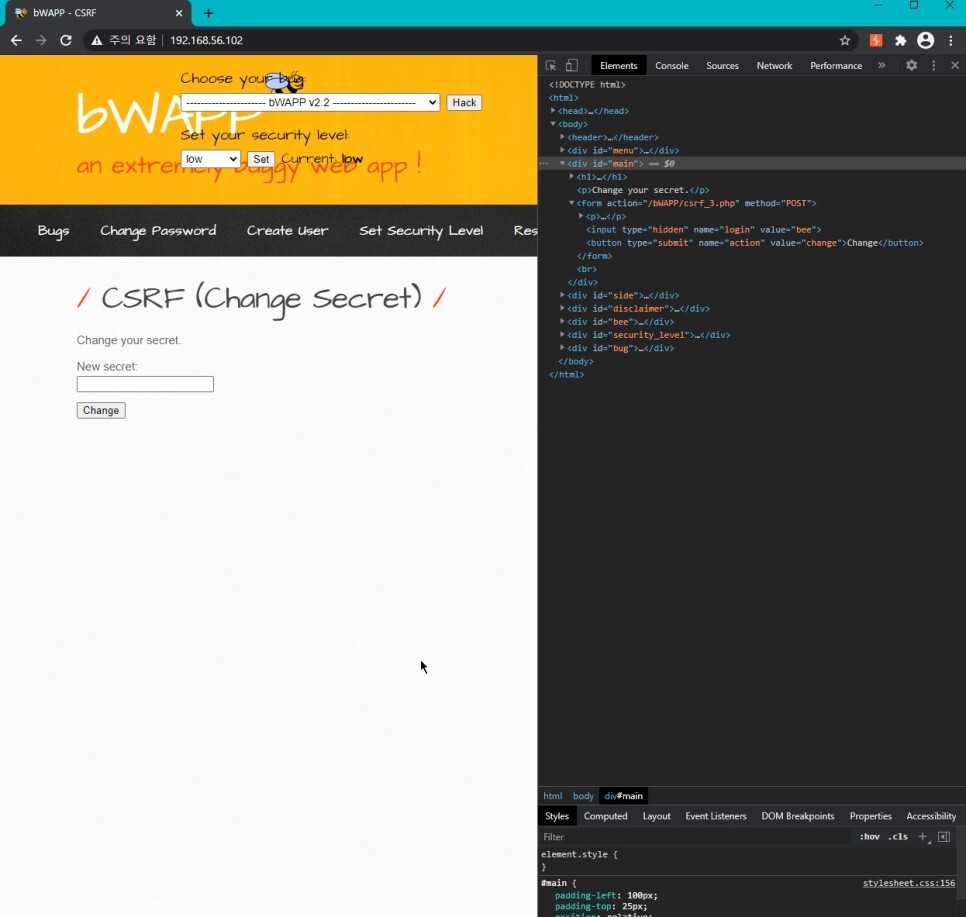Image resolution: width=966 pixels, height=917 pixels.
Task: Go forward to next page
Action: pyautogui.click(x=41, y=40)
